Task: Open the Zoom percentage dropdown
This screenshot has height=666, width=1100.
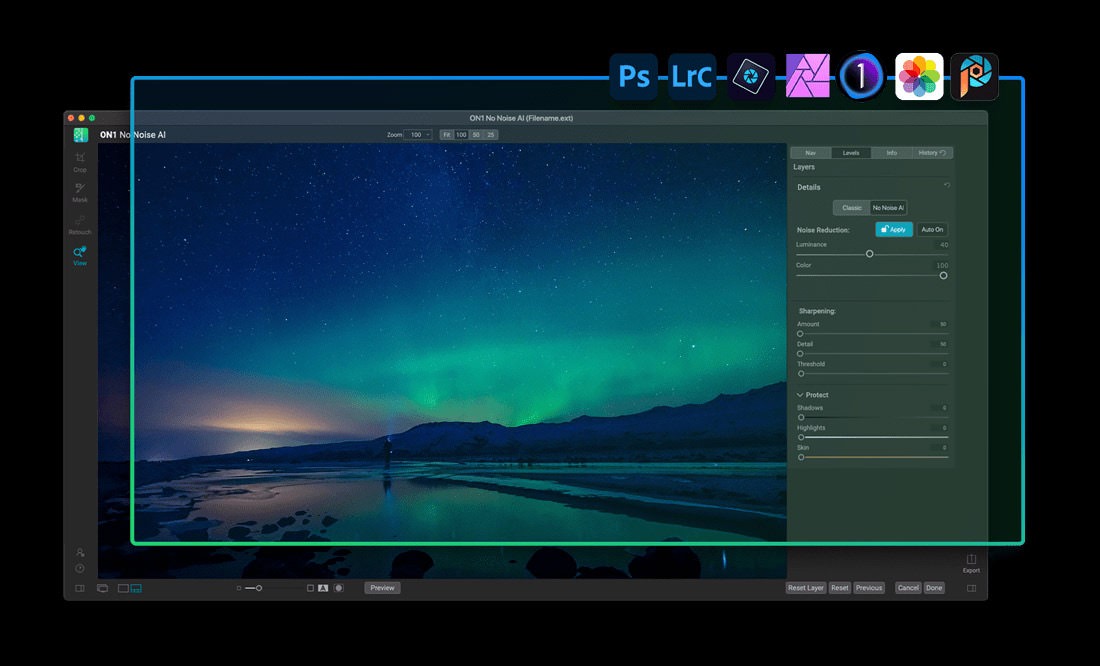Action: click(x=418, y=135)
